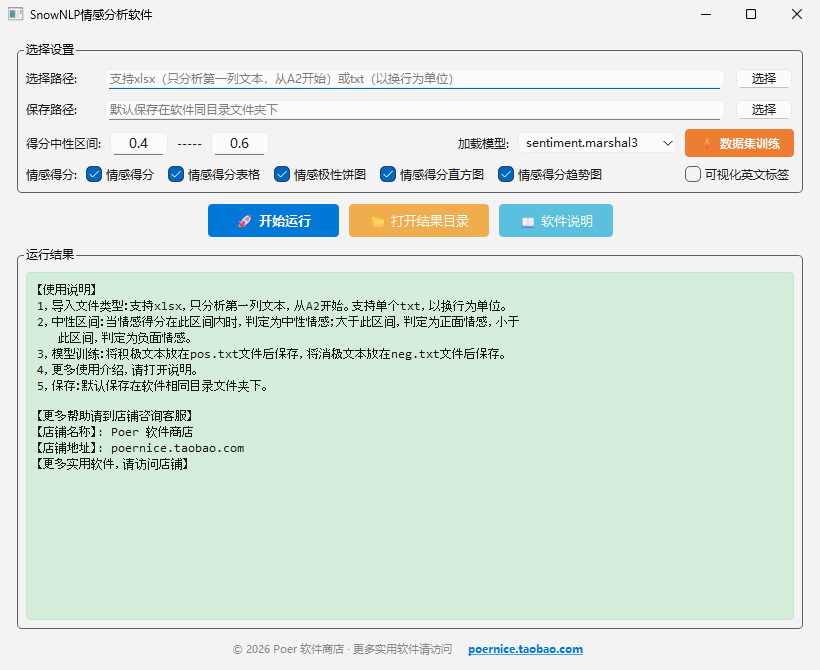
Task: Click 【店铺地址】 poernice.taobao.com text in results
Action: [x=140, y=448]
